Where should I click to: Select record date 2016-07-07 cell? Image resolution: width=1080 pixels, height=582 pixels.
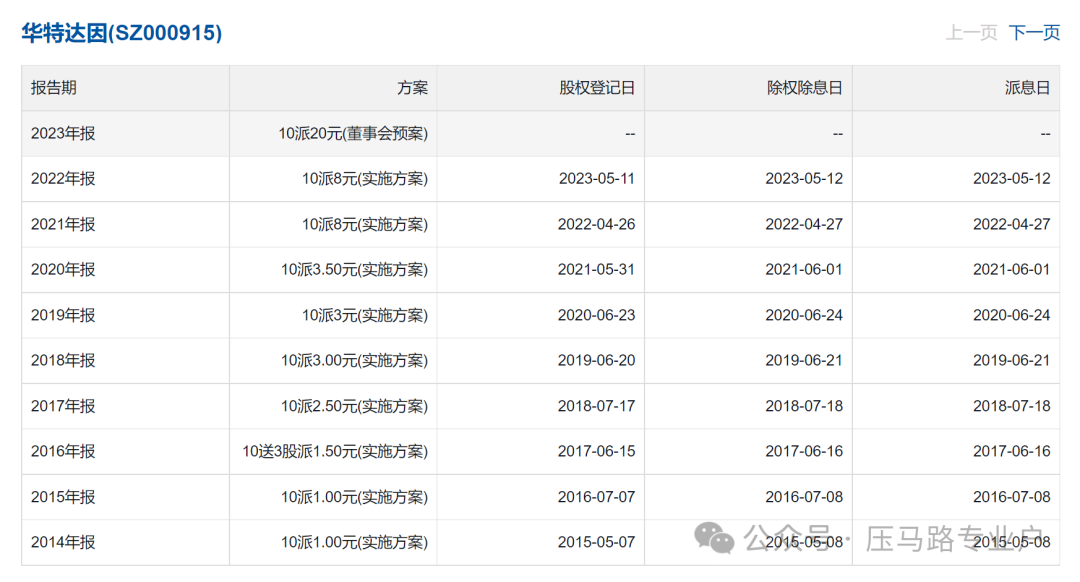coord(596,497)
